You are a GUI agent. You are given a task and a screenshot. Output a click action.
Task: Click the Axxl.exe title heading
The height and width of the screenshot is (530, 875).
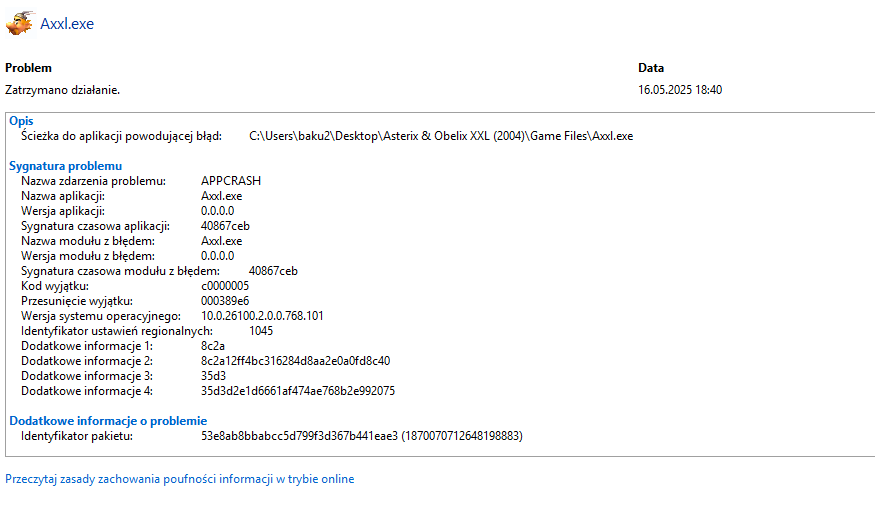pos(67,24)
